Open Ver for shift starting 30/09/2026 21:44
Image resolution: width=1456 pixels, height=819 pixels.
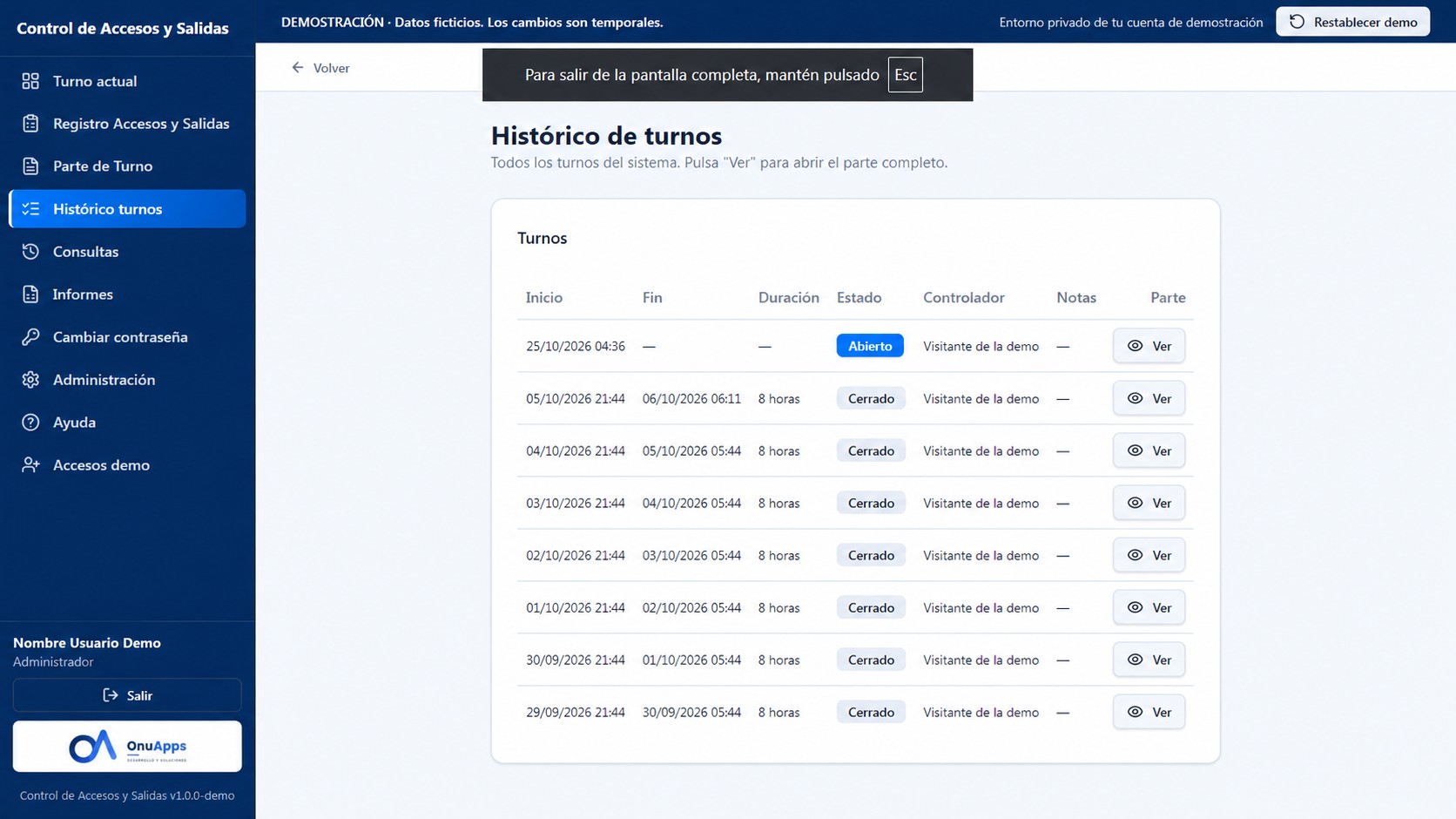click(x=1149, y=660)
